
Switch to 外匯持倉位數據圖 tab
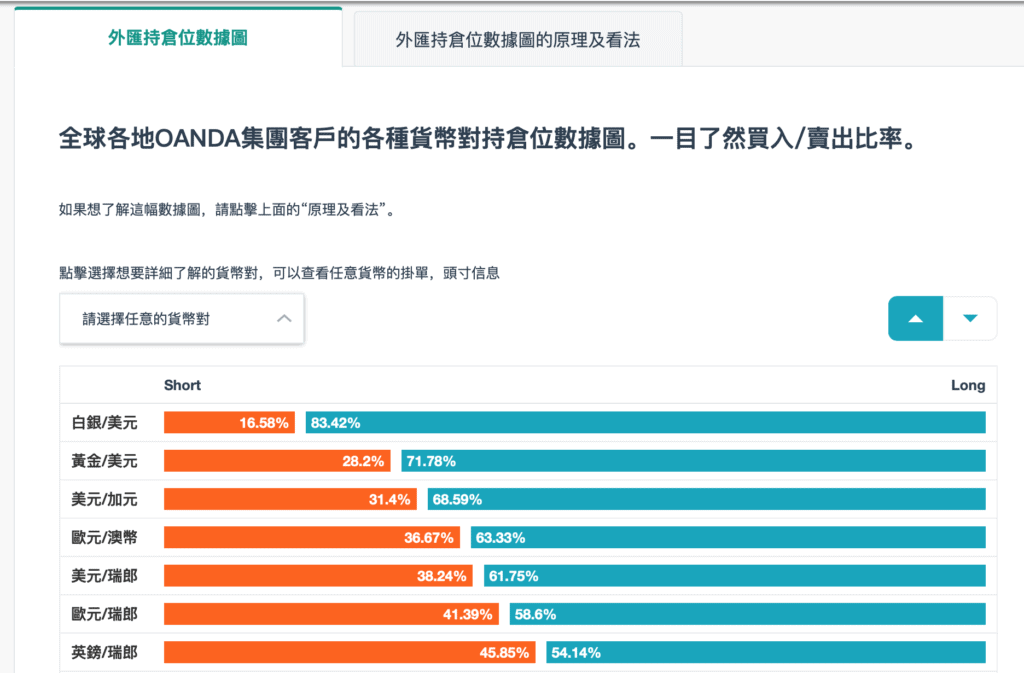[x=178, y=37]
